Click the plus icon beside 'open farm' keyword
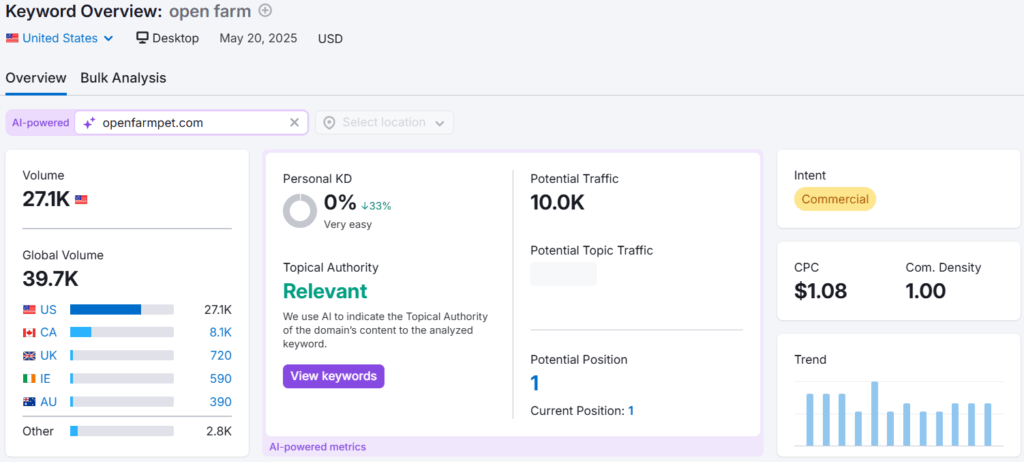 pyautogui.click(x=264, y=10)
